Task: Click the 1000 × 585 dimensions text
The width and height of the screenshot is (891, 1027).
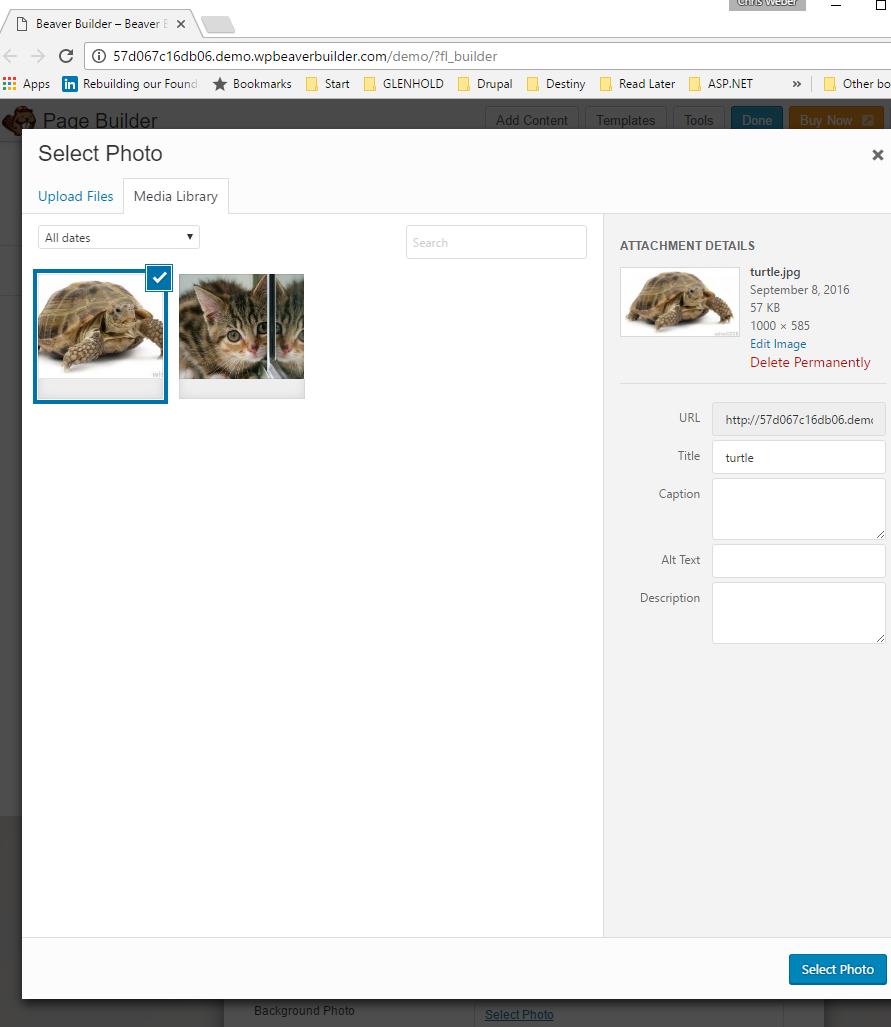Action: (x=780, y=326)
